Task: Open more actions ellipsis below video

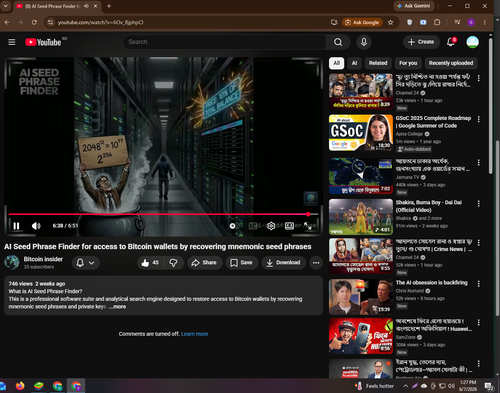Action: point(316,263)
